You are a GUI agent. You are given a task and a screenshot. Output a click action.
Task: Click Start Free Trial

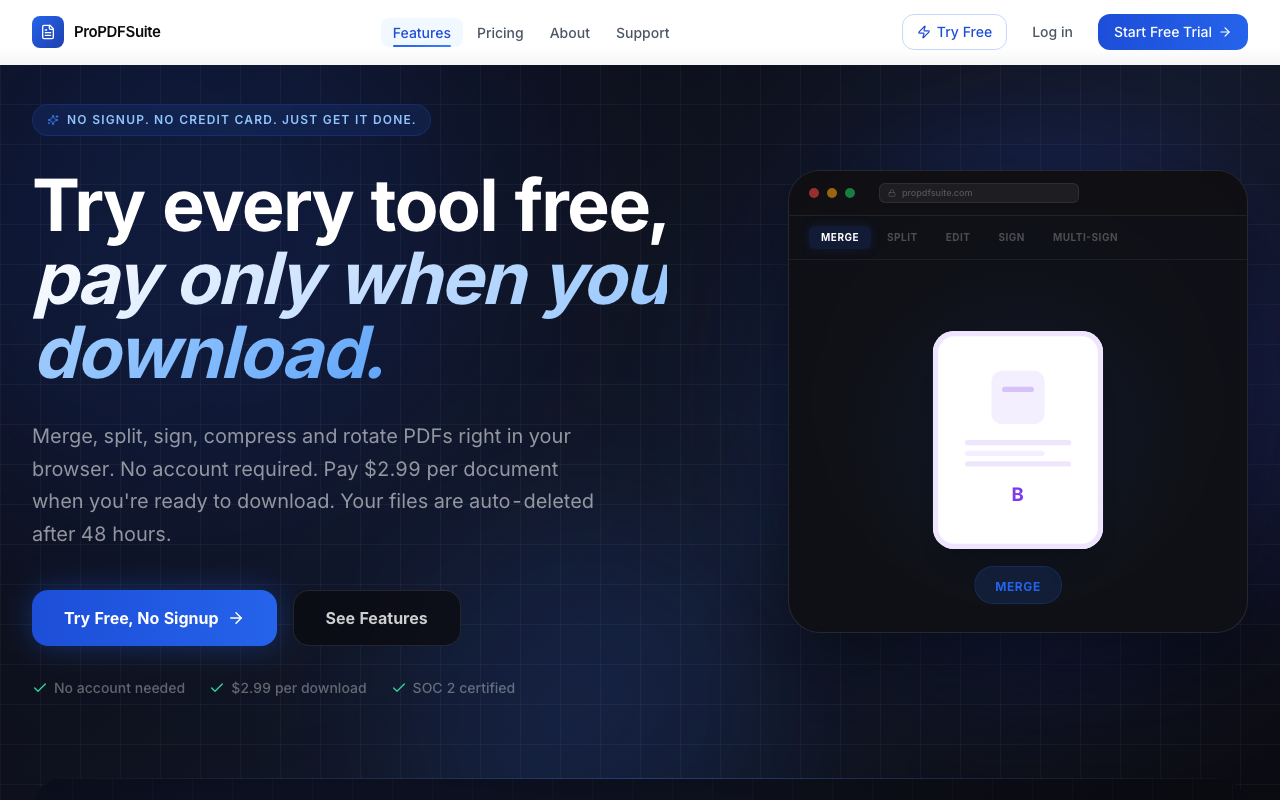[1172, 32]
